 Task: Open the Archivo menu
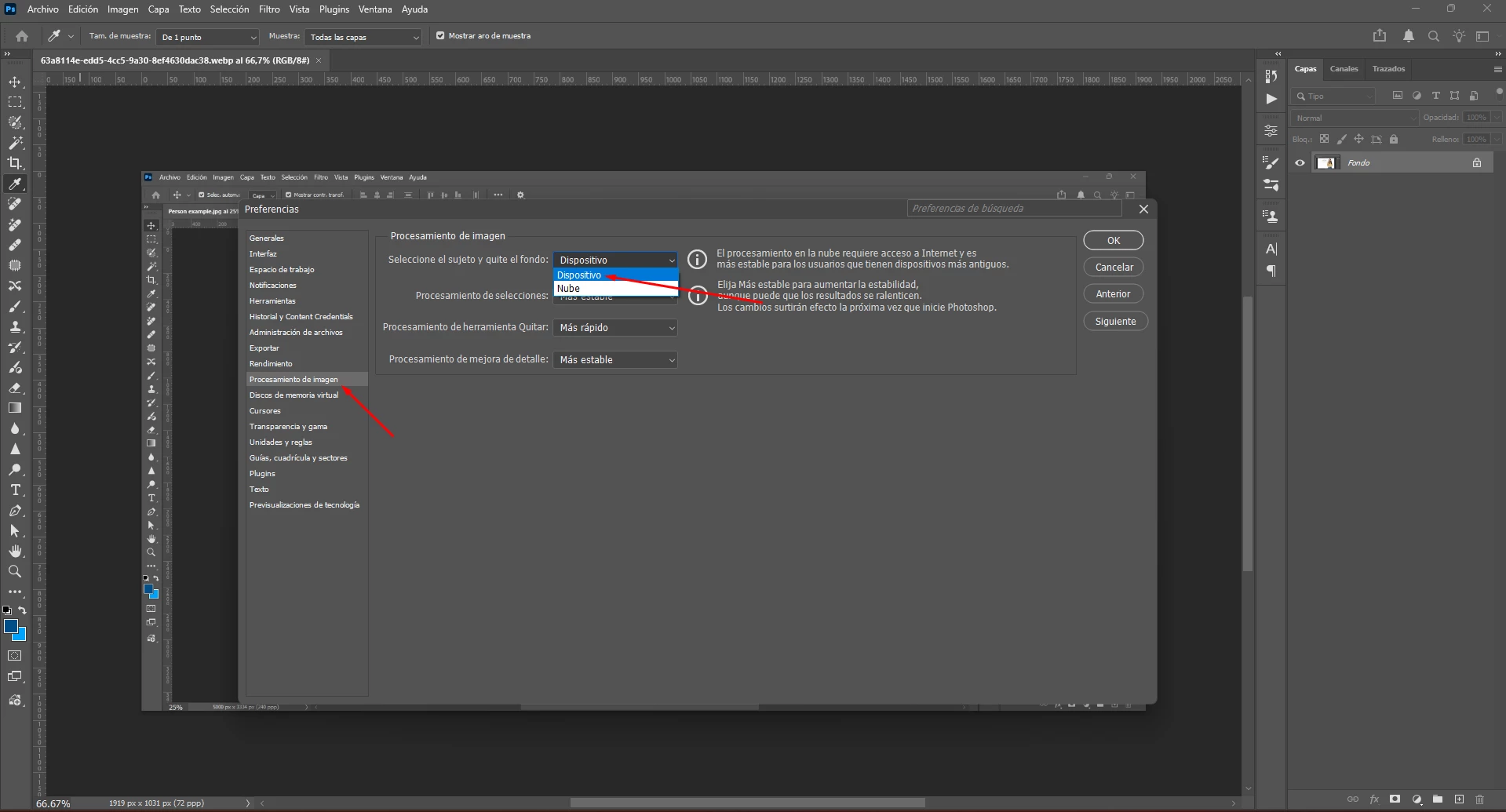(43, 9)
